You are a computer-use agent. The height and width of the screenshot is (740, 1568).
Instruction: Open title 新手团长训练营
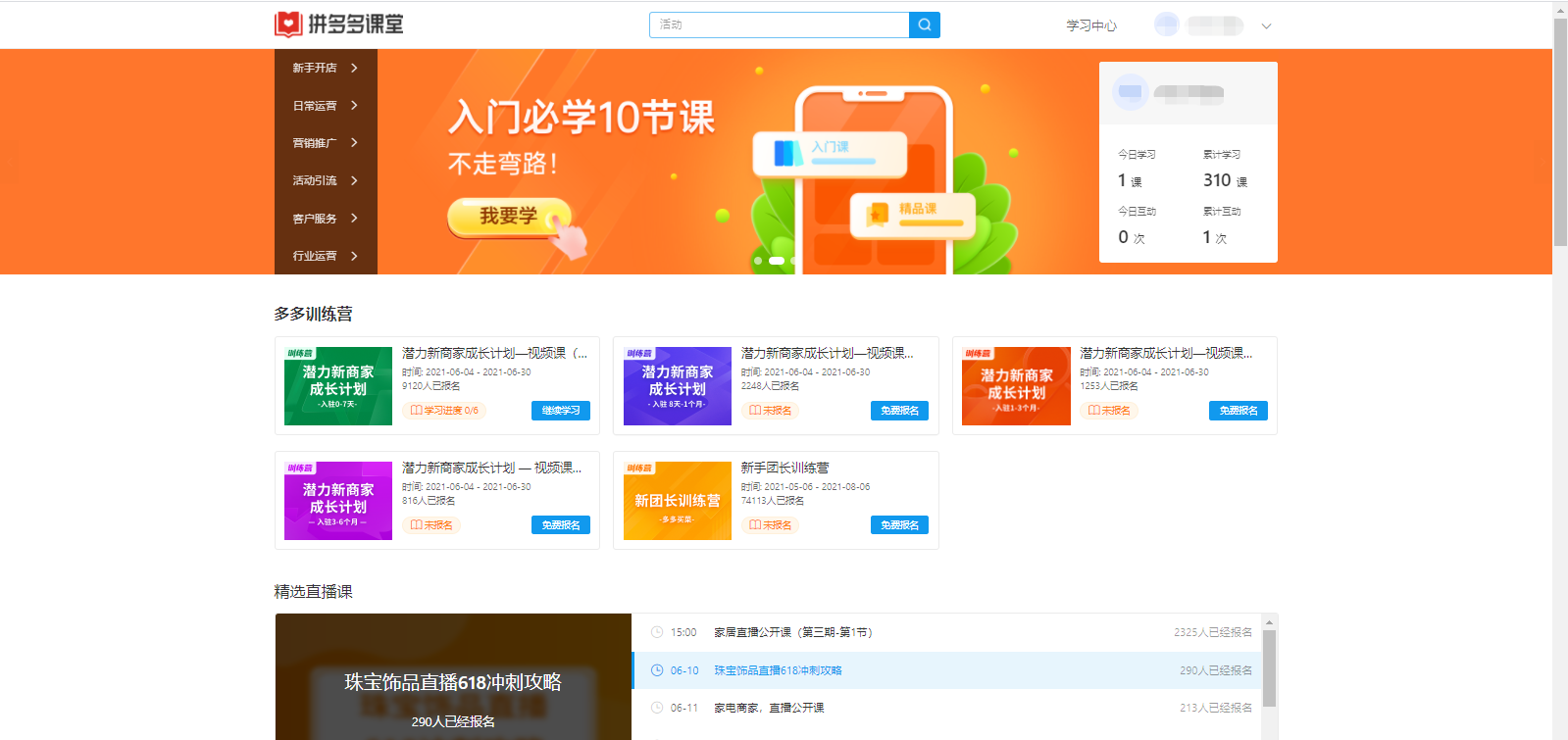(x=784, y=468)
